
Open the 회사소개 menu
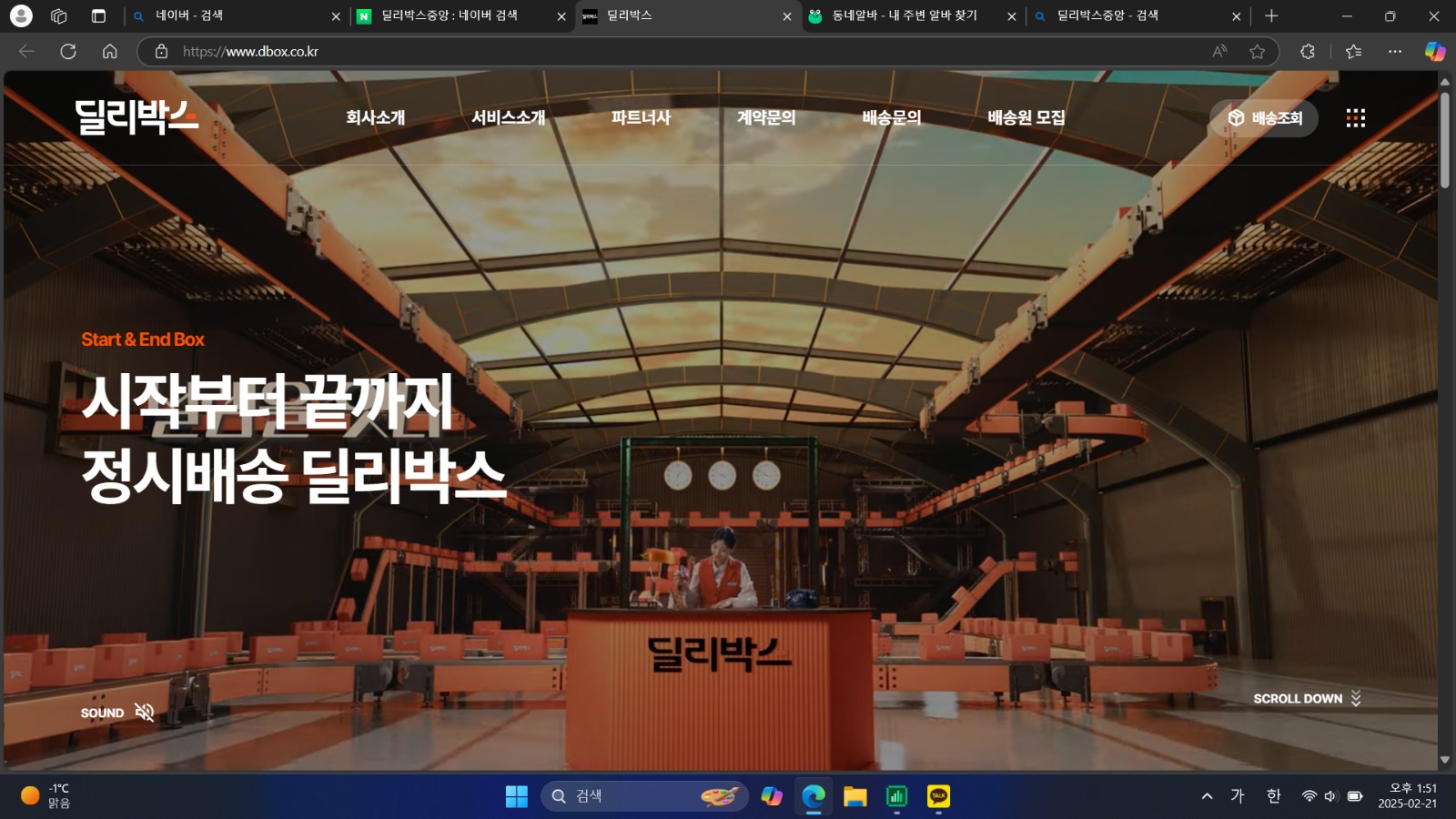[x=375, y=117]
